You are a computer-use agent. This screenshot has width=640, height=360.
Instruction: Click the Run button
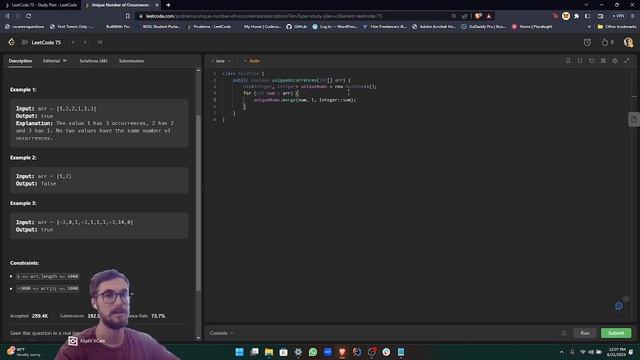(584, 333)
